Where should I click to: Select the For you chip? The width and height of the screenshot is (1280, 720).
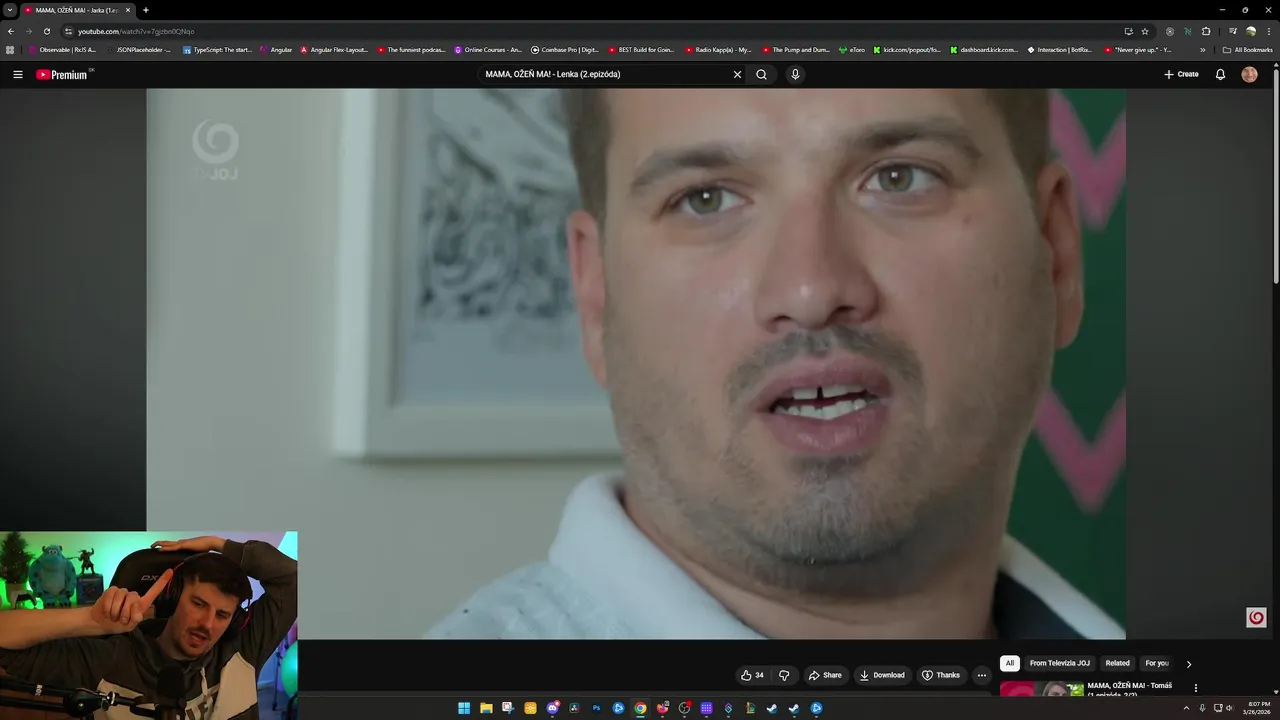(x=1157, y=663)
